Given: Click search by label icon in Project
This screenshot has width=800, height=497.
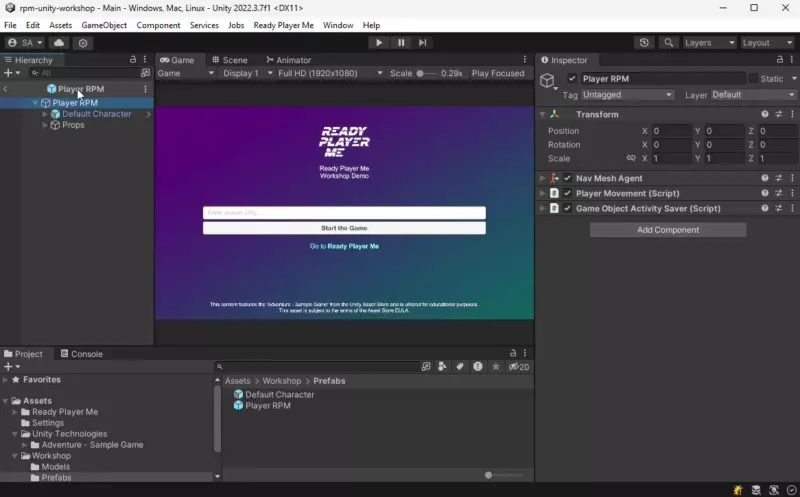Looking at the screenshot, I should point(460,366).
